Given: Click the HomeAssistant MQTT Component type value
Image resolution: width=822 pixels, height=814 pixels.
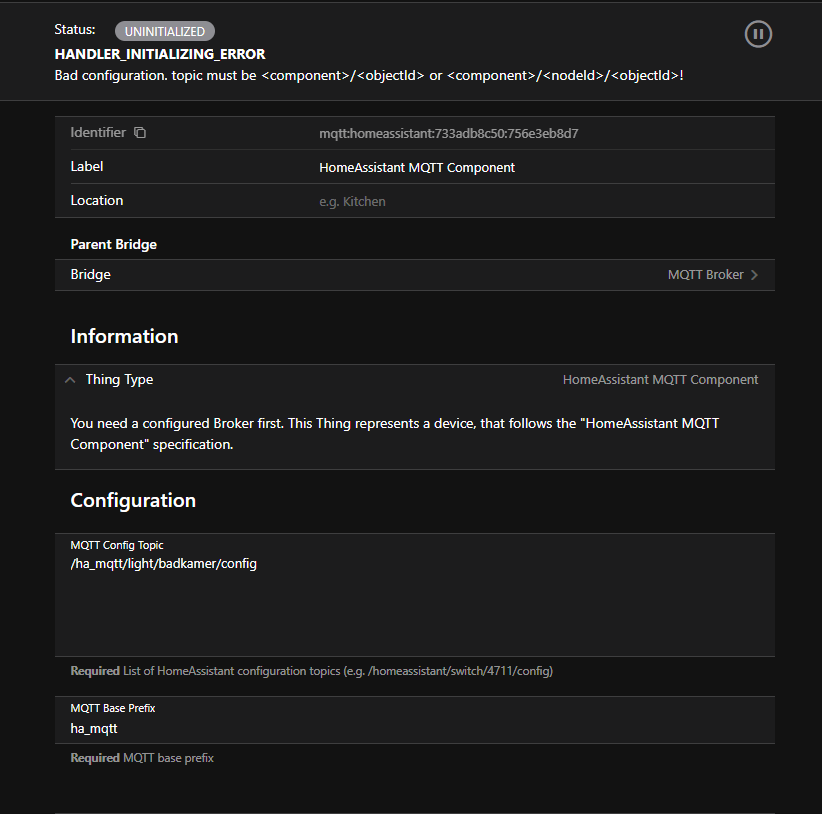Looking at the screenshot, I should coord(660,380).
